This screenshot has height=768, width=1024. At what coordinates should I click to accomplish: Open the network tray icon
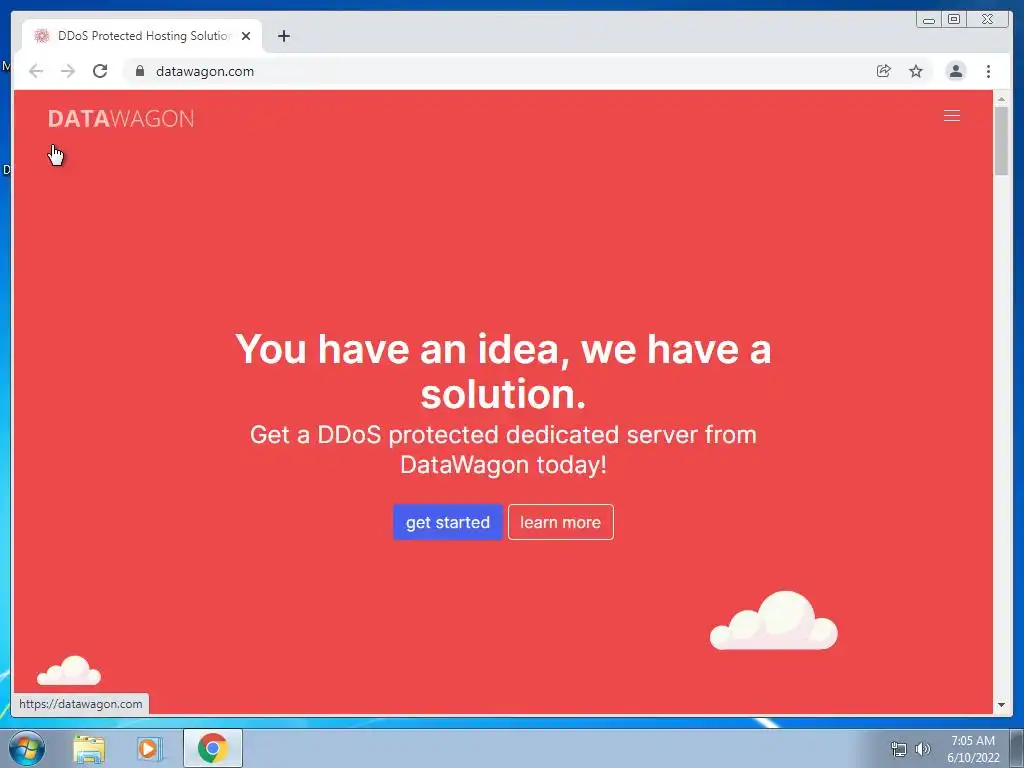click(899, 749)
